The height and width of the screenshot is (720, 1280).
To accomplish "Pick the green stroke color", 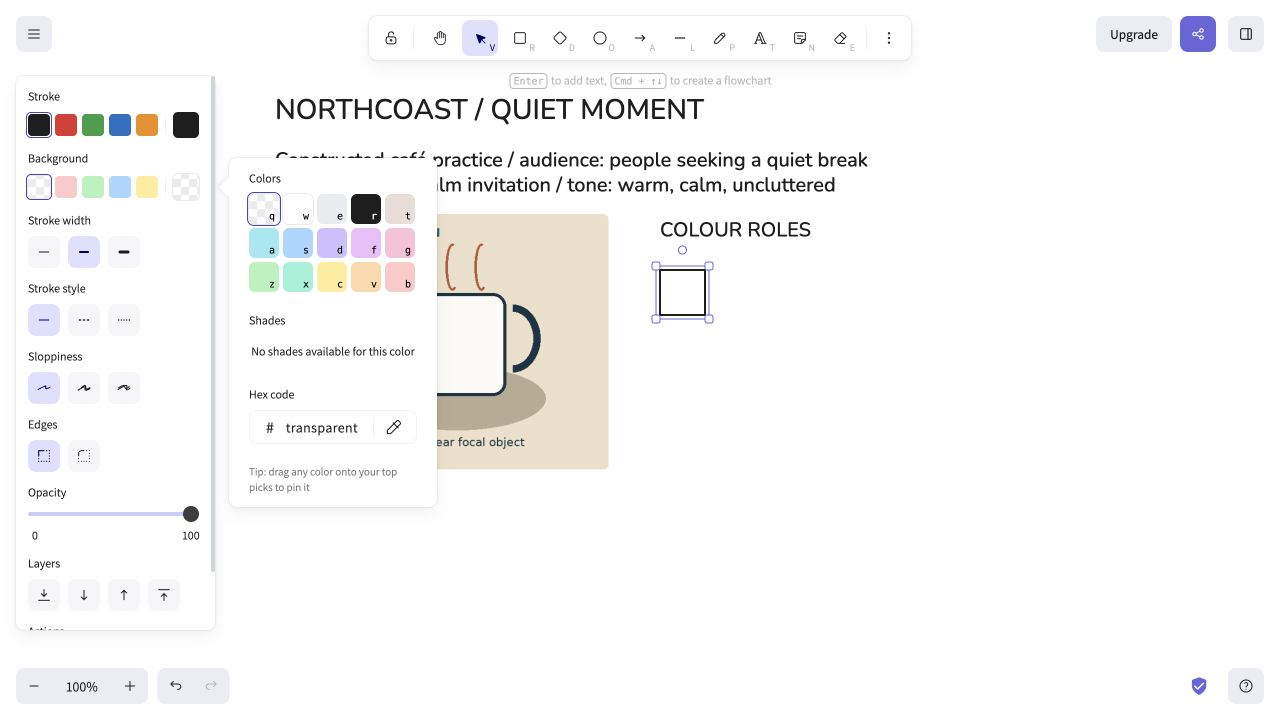I will (93, 125).
